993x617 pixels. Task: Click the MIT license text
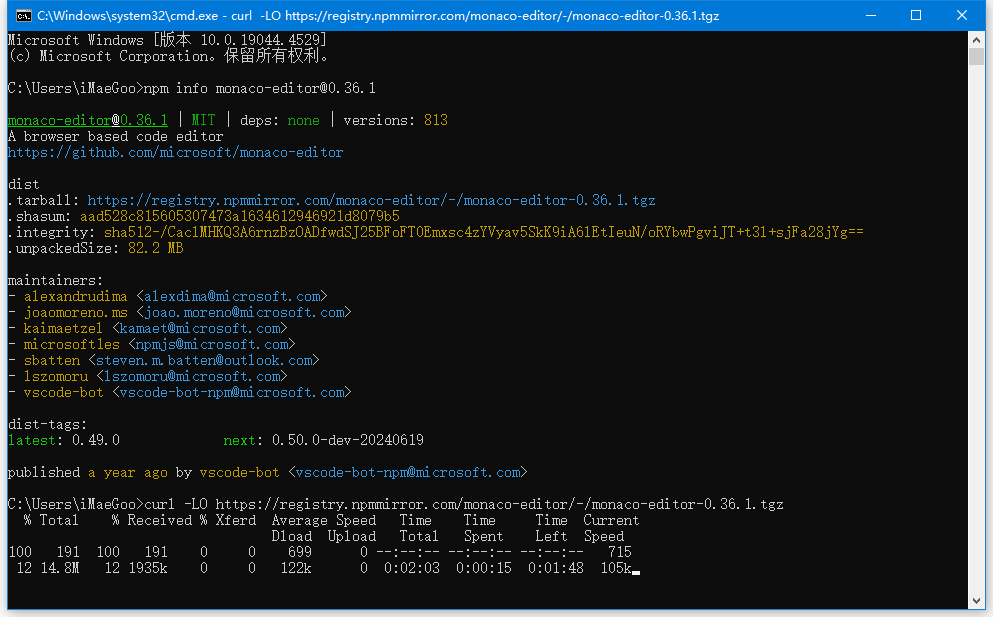(x=203, y=120)
